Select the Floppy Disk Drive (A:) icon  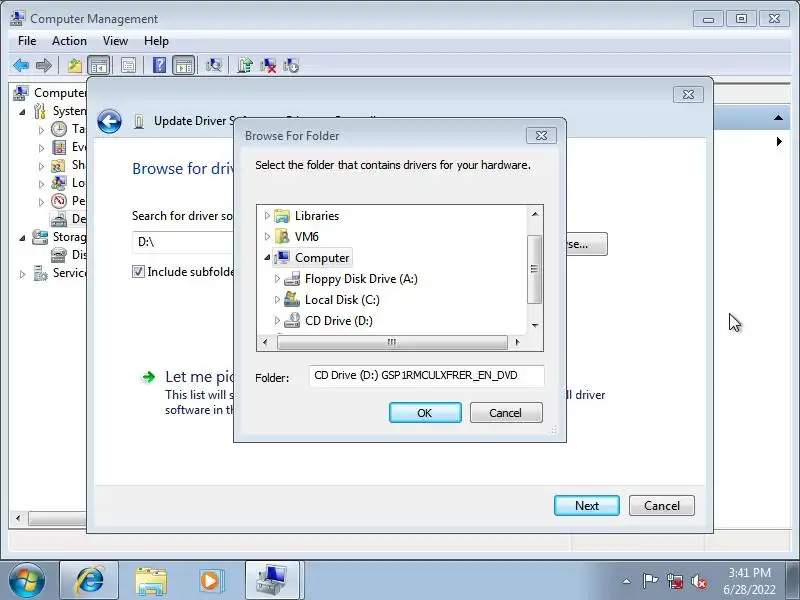[x=292, y=279]
